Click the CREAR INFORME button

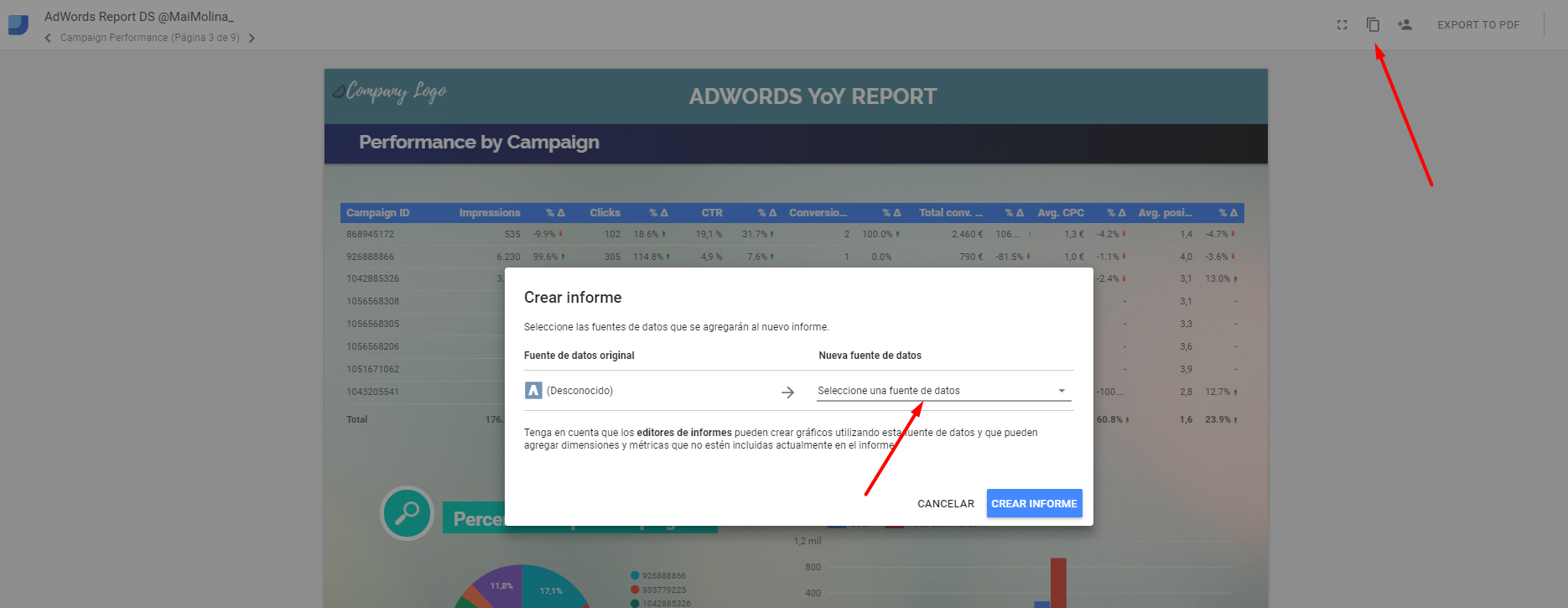point(1034,503)
